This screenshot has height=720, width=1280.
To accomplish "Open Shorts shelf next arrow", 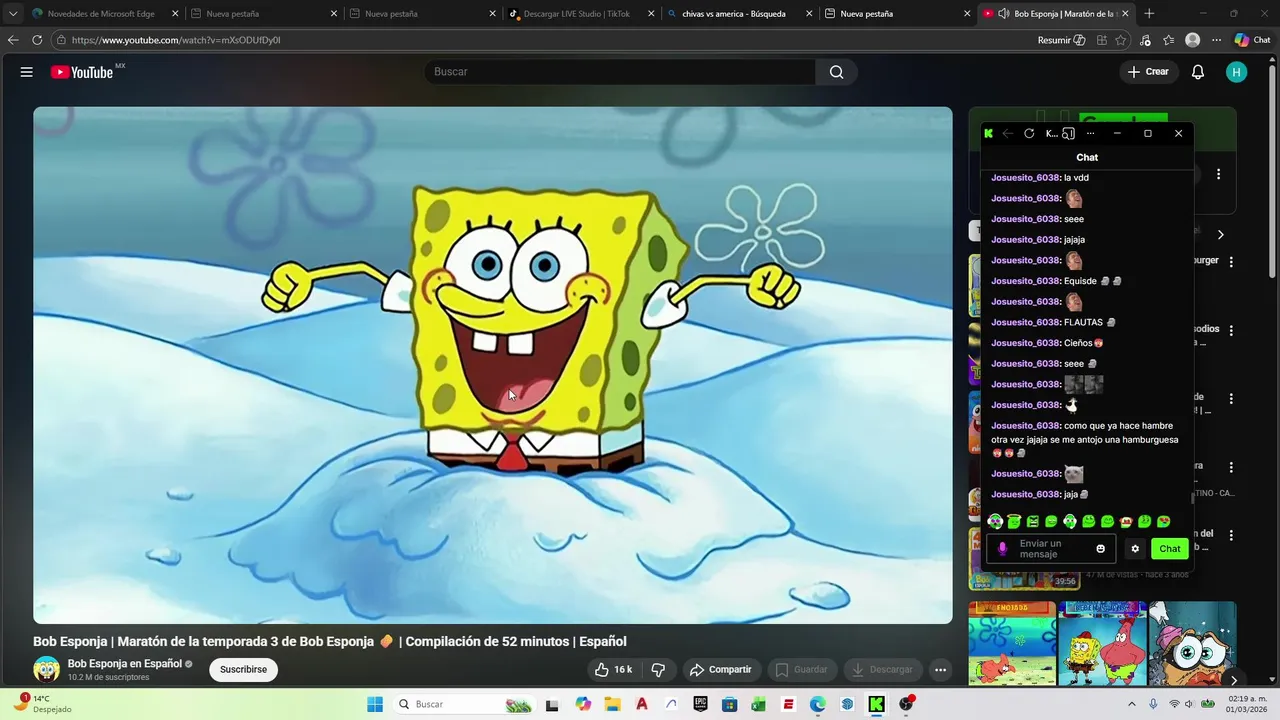I will 1233,680.
